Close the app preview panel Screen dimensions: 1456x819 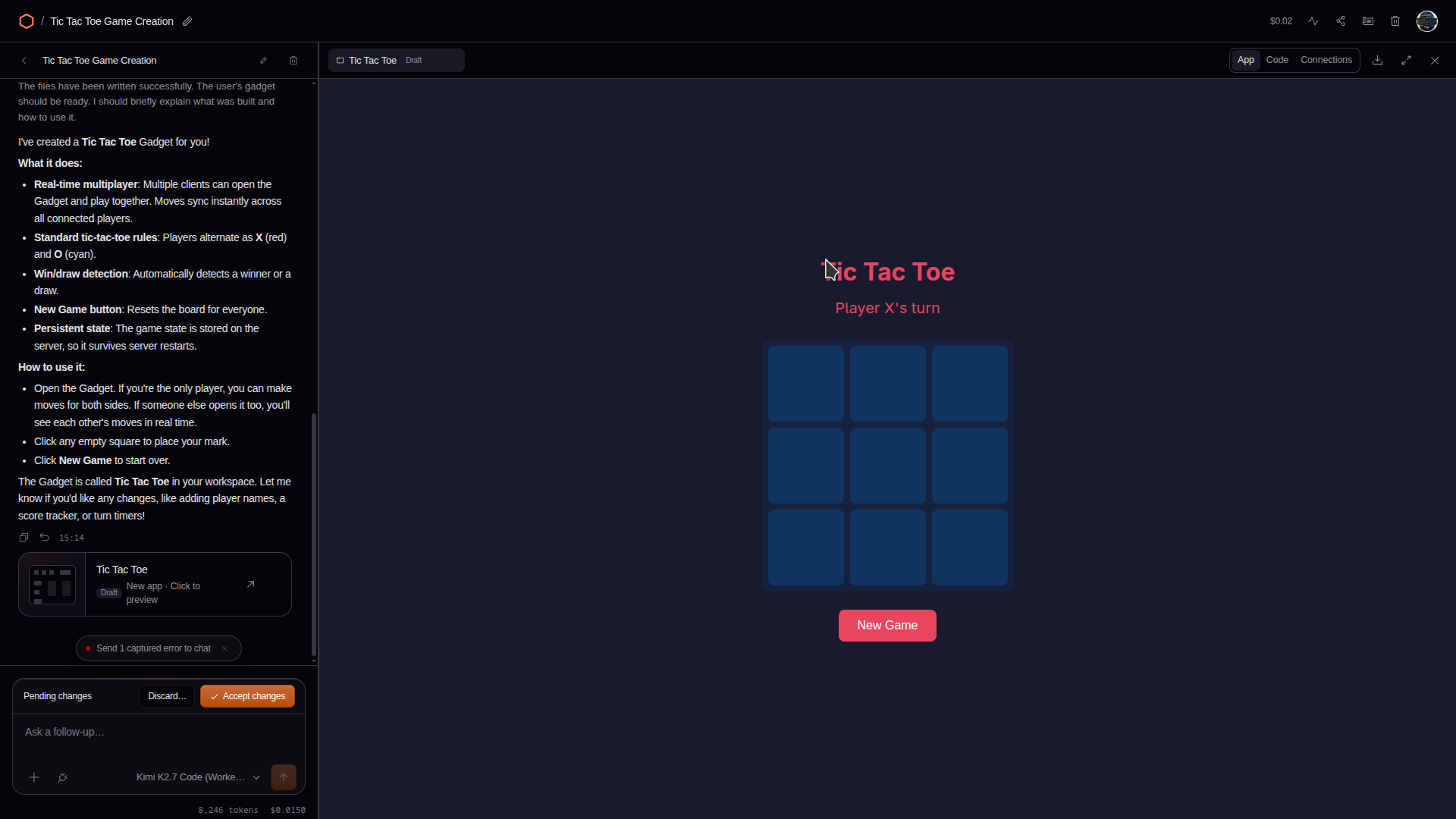point(1435,61)
